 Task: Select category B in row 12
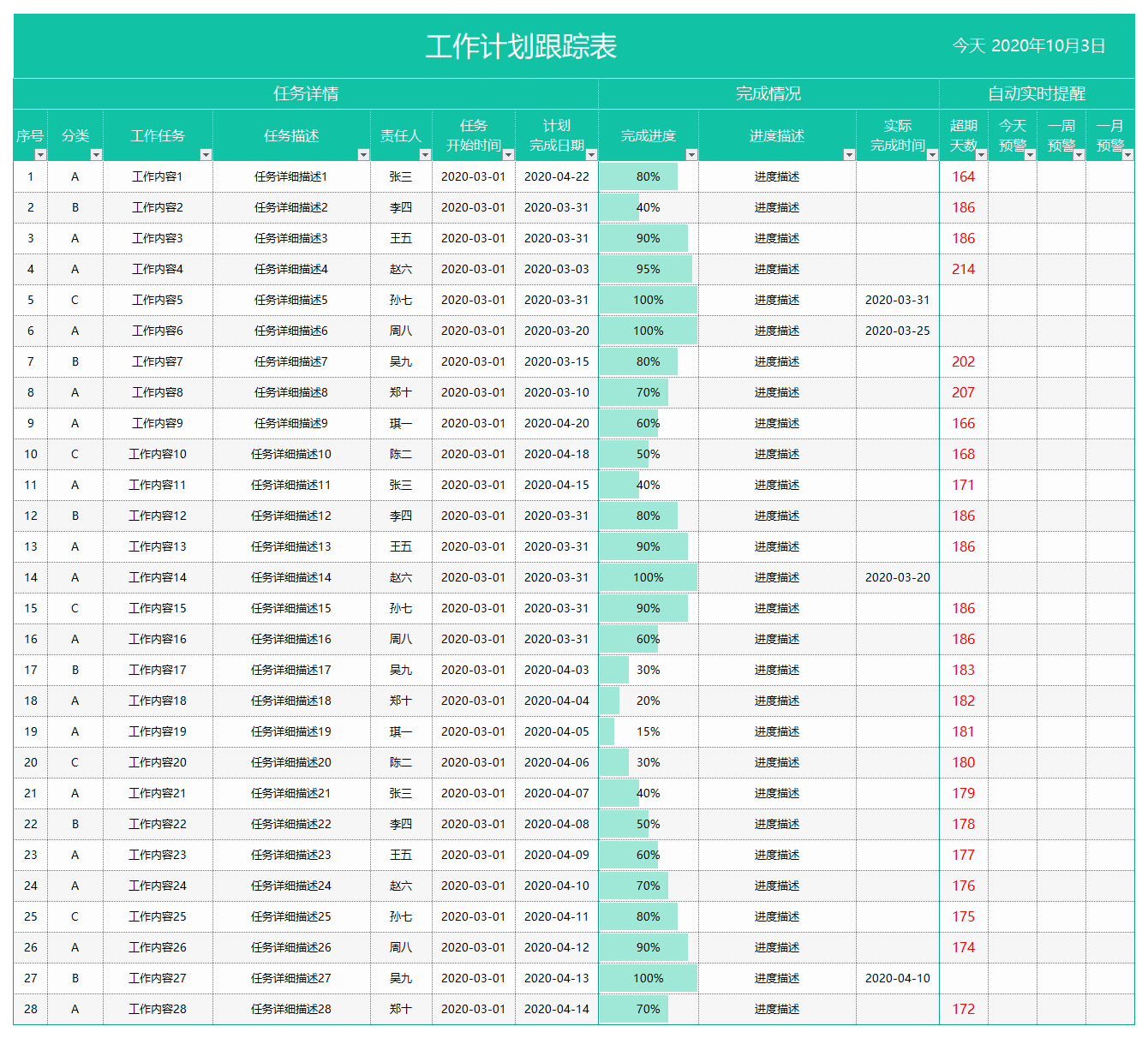(x=75, y=516)
